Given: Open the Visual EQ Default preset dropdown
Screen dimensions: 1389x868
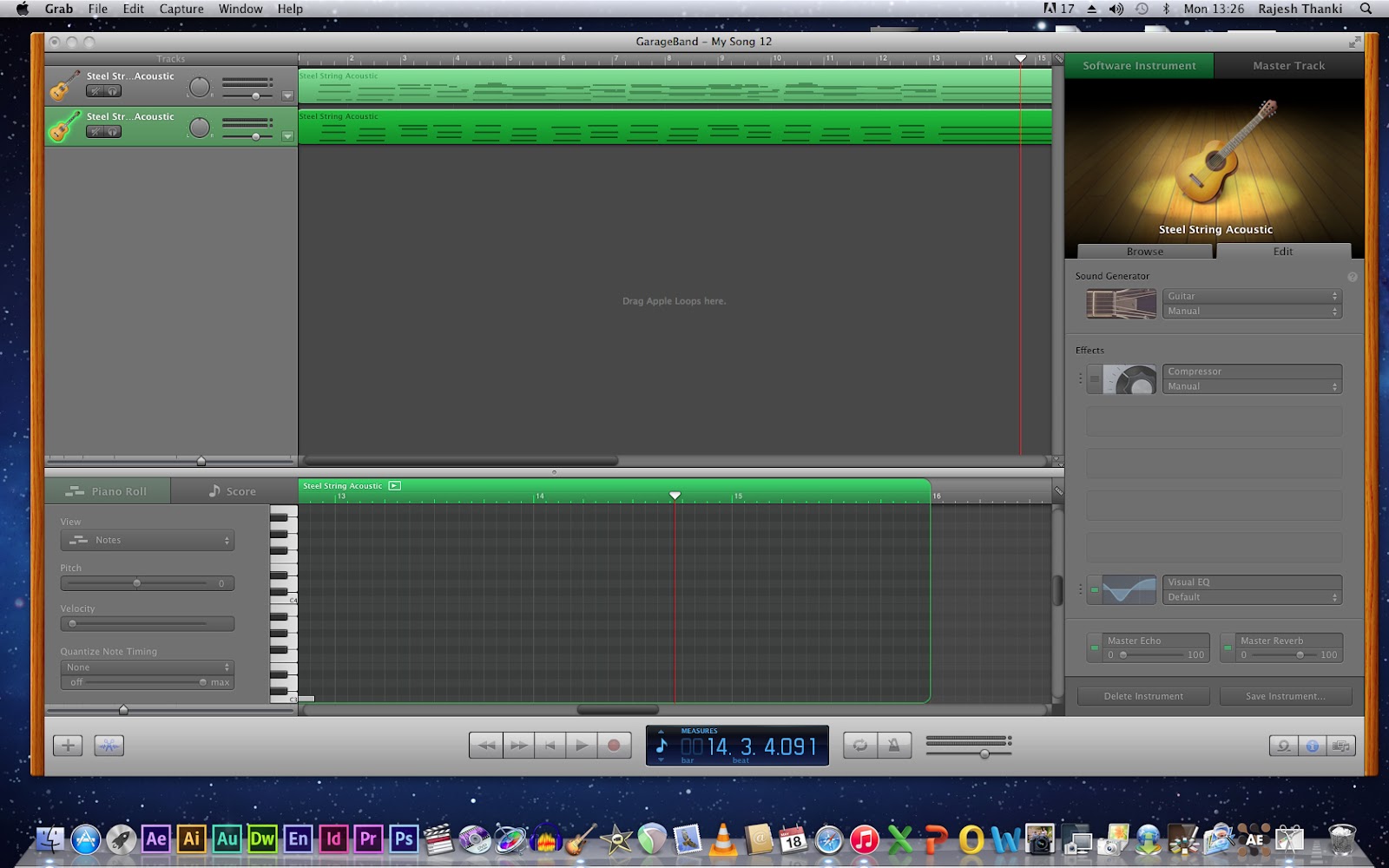Looking at the screenshot, I should click(1252, 598).
